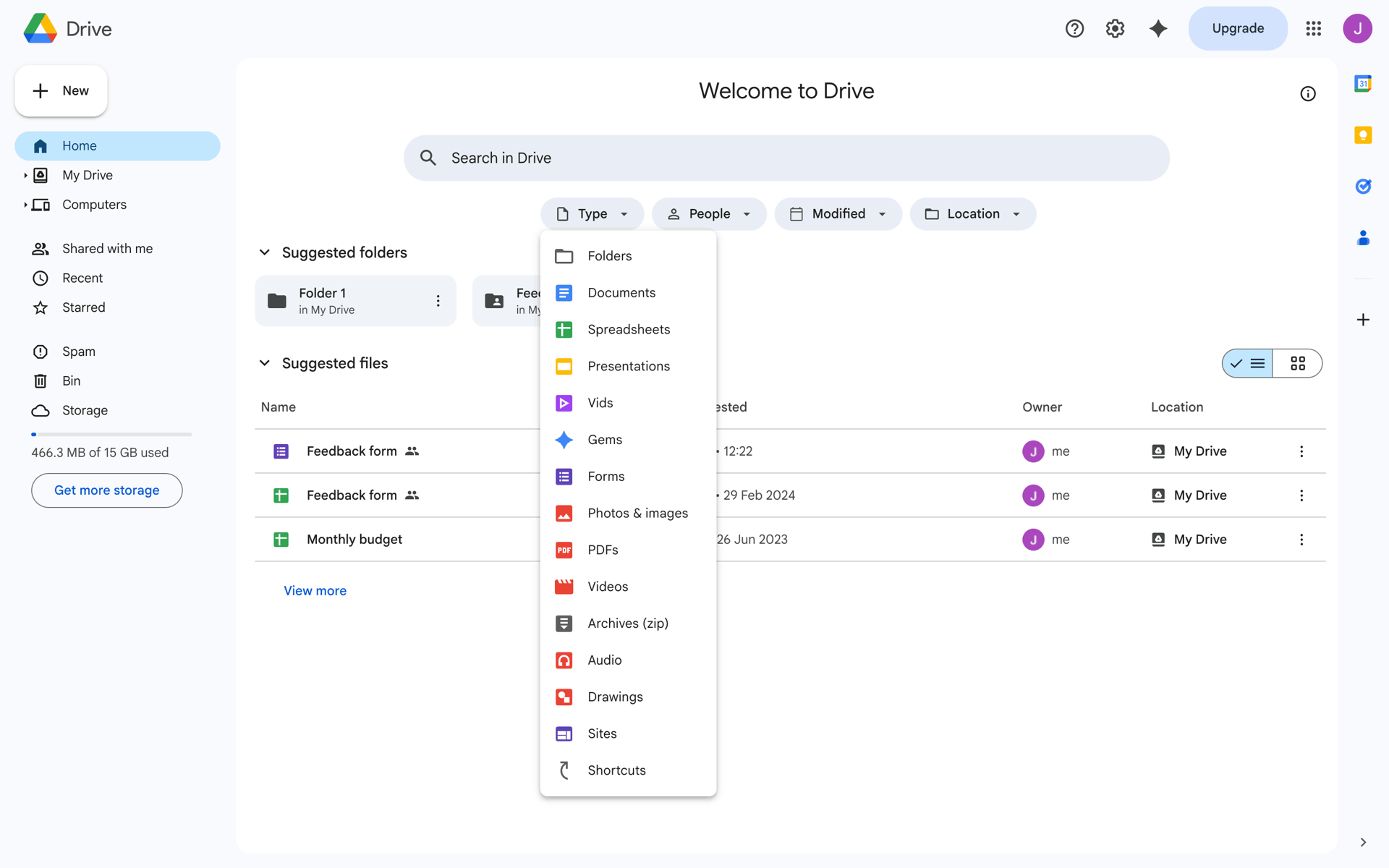Select Gems in Type menu
The width and height of the screenshot is (1389, 868).
[x=628, y=440]
